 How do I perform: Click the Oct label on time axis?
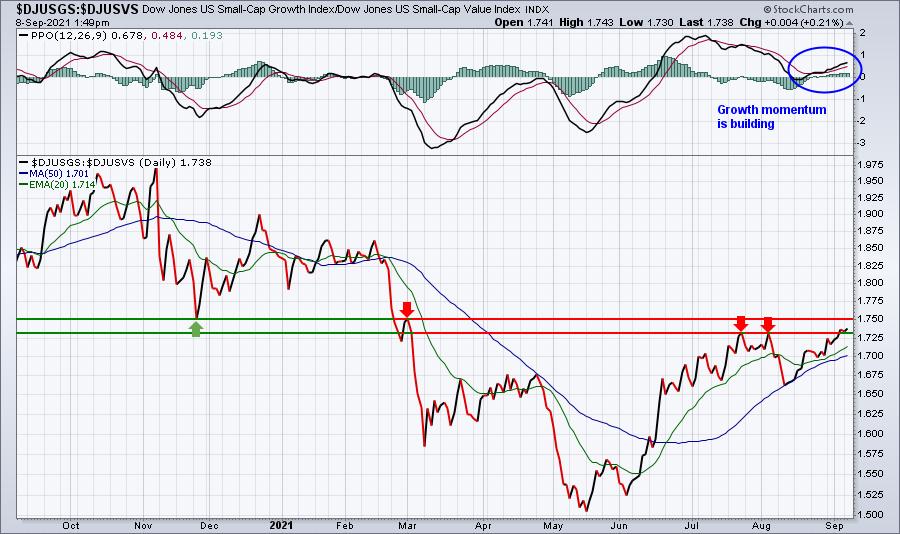pyautogui.click(x=71, y=525)
